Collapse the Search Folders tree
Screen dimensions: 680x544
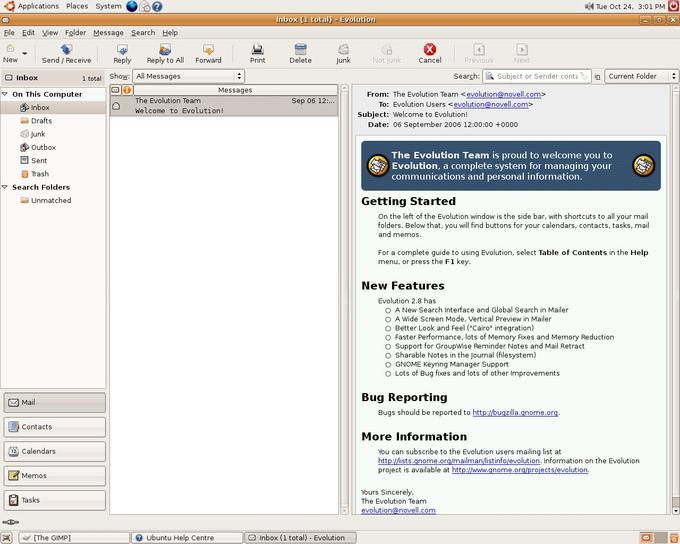(x=5, y=187)
